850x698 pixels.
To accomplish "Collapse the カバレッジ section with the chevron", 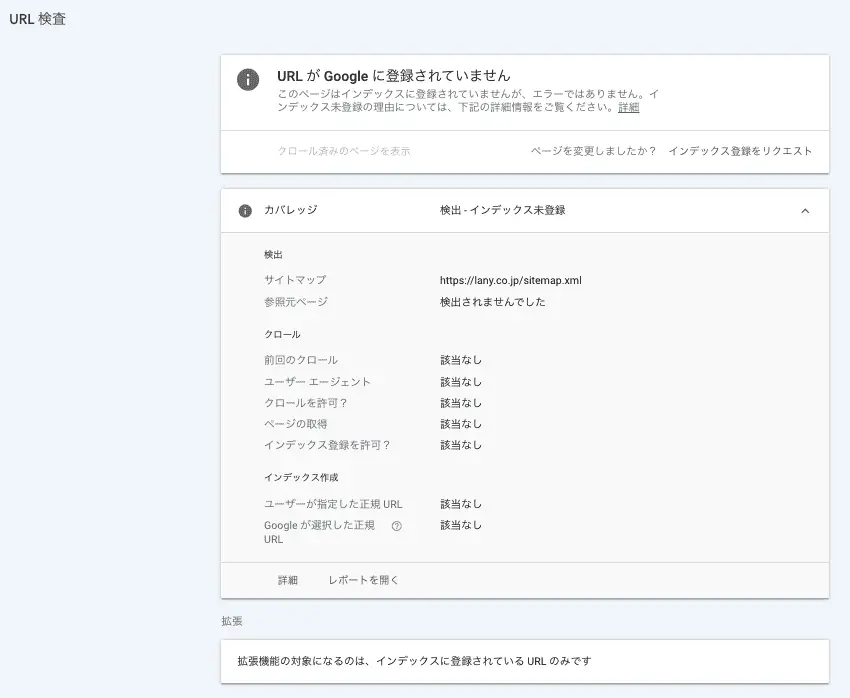I will click(805, 211).
